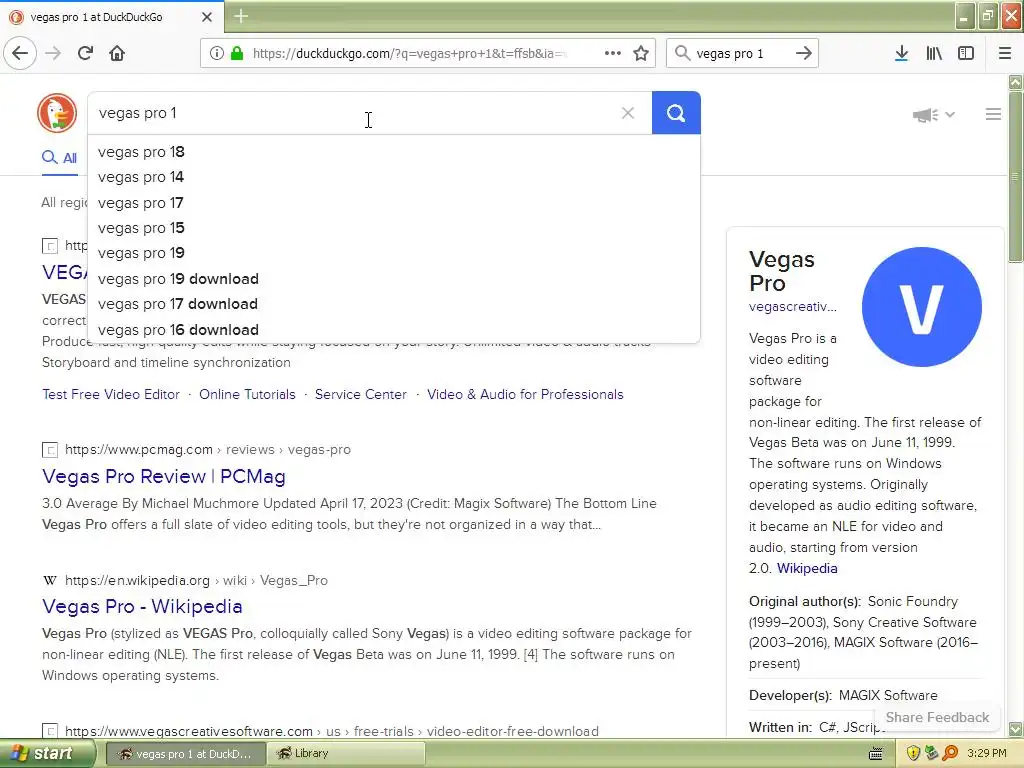Switch to Library taskbar window
Image resolution: width=1024 pixels, height=768 pixels.
(x=346, y=754)
